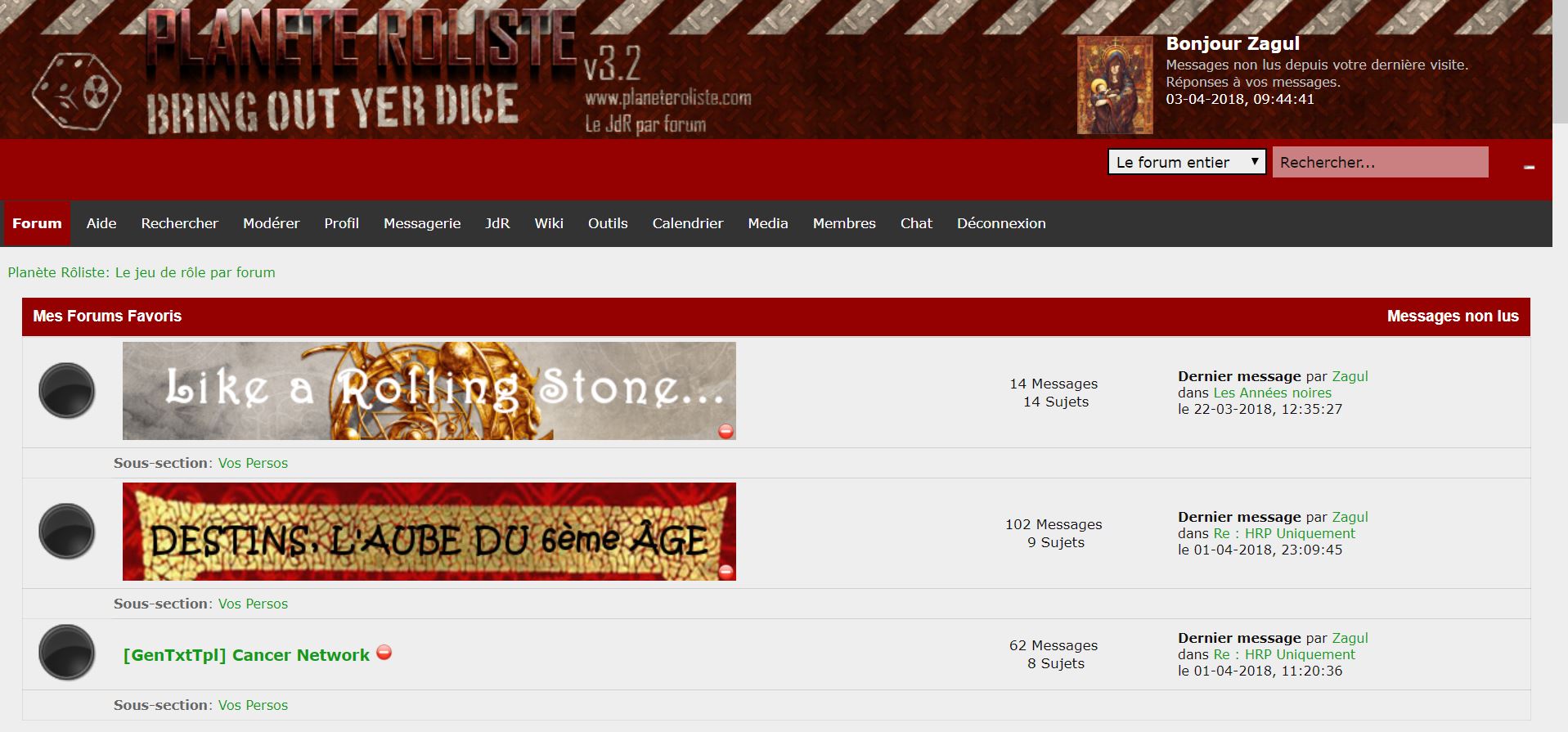This screenshot has height=732, width=1568.
Task: Click the Destins forum round status icon
Action: point(67,532)
